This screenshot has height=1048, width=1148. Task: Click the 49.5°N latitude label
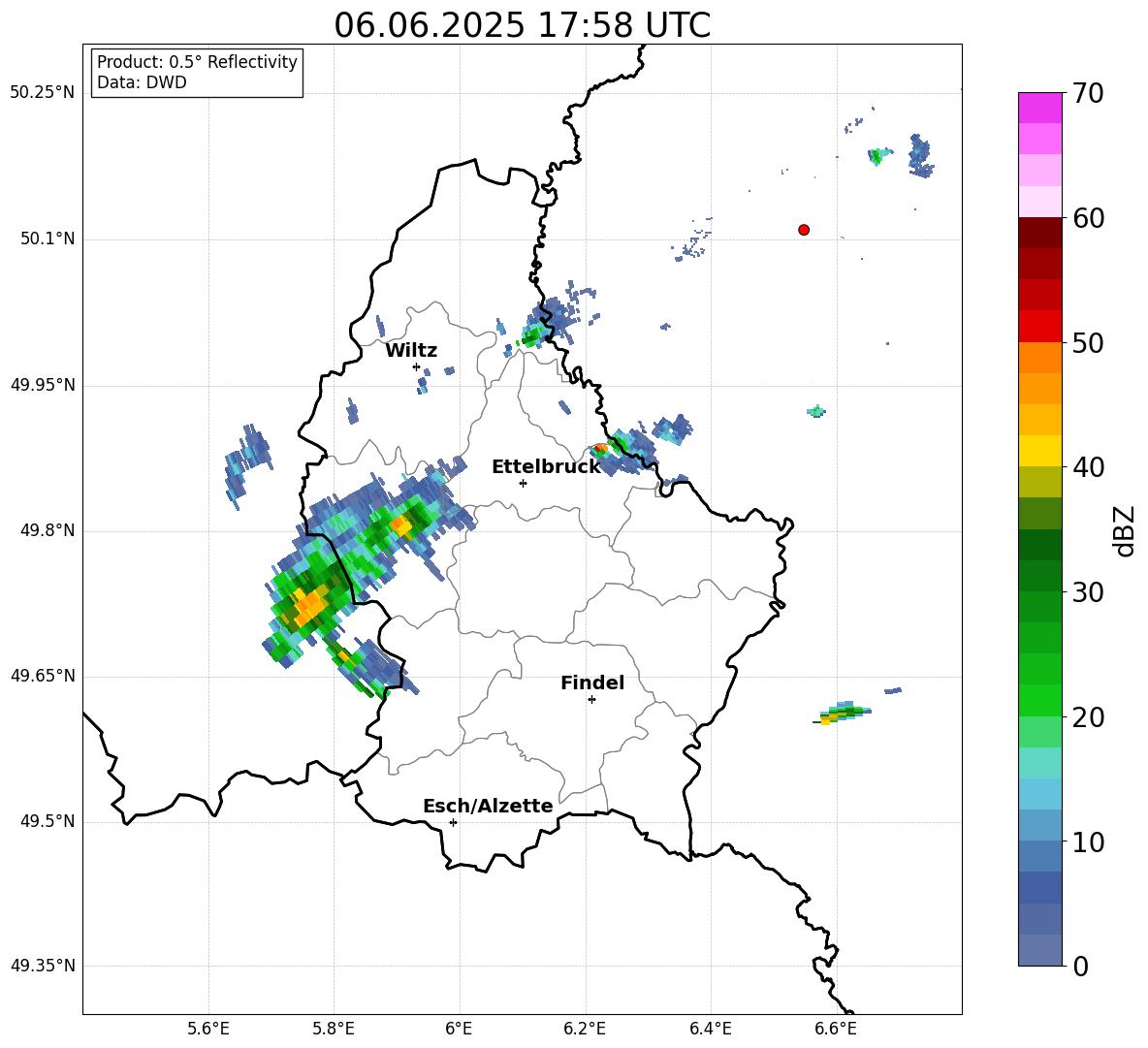pyautogui.click(x=47, y=821)
